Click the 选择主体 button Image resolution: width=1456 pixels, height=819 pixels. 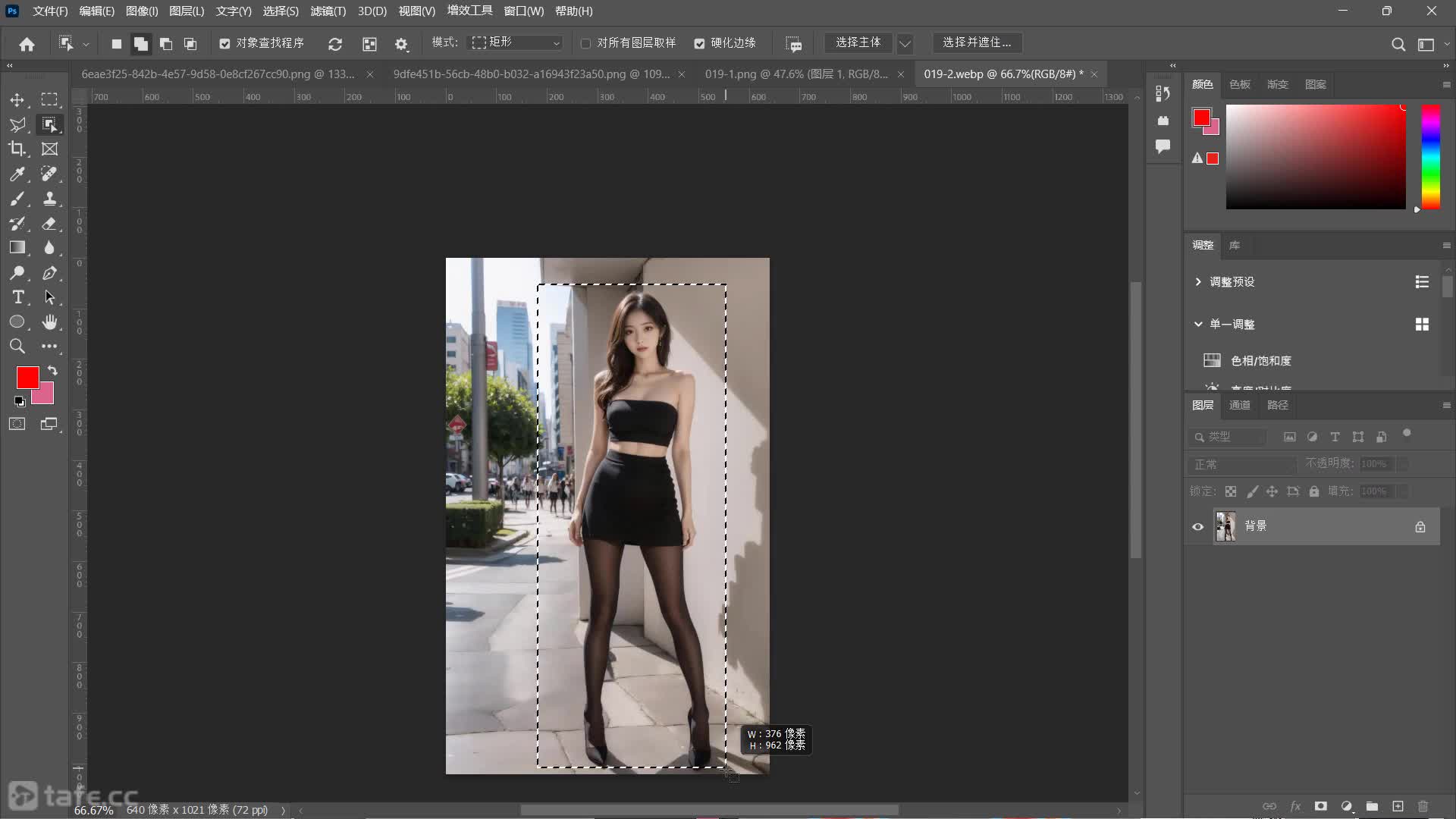[858, 42]
